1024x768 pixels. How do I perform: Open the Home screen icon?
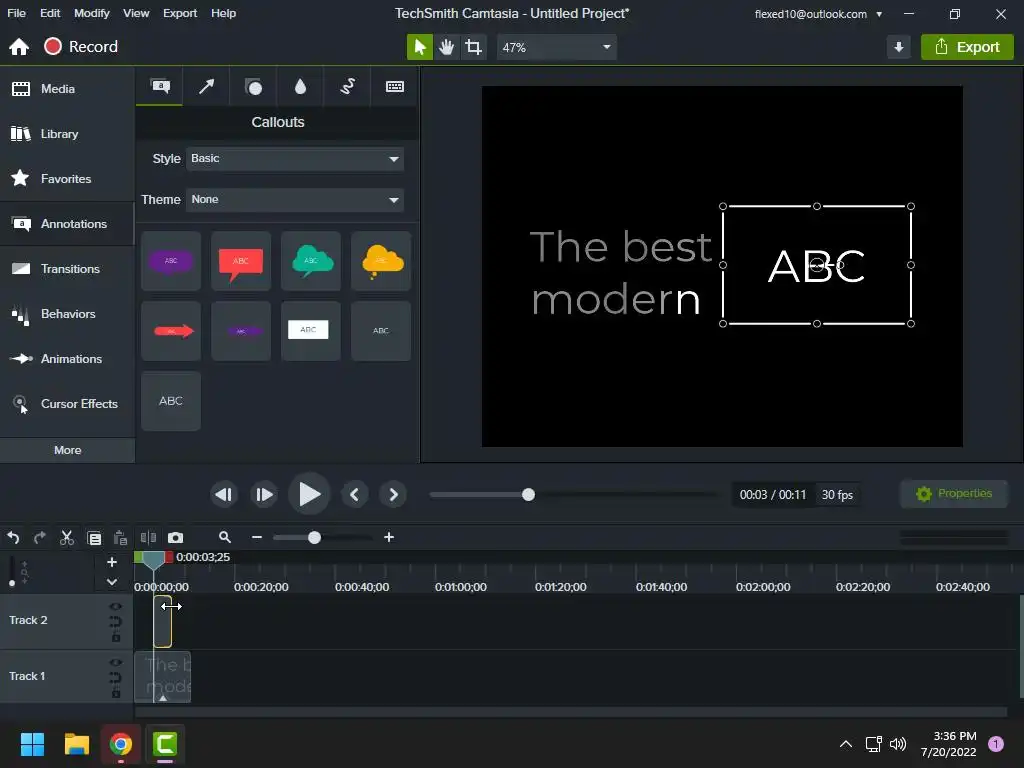19,47
